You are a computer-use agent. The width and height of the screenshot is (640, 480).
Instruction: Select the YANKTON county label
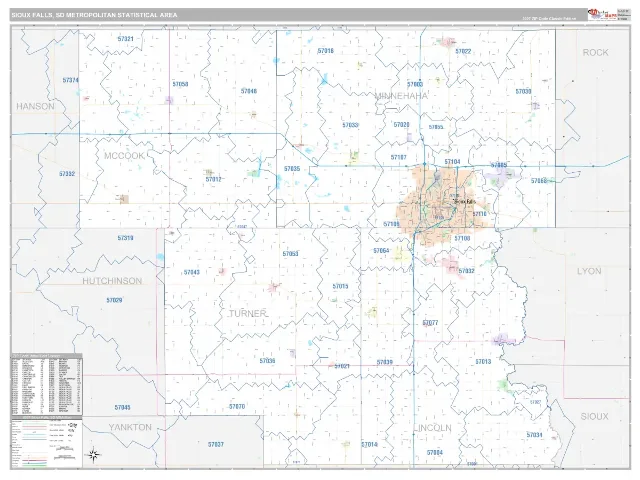tap(130, 427)
